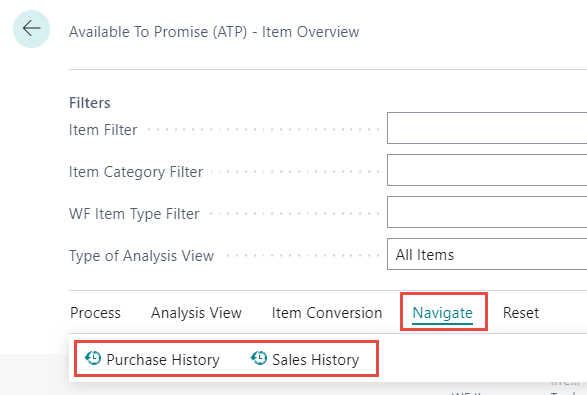Screen dimensions: 587x395
Task: Click the WF Item Type Filter label
Action: tap(134, 214)
